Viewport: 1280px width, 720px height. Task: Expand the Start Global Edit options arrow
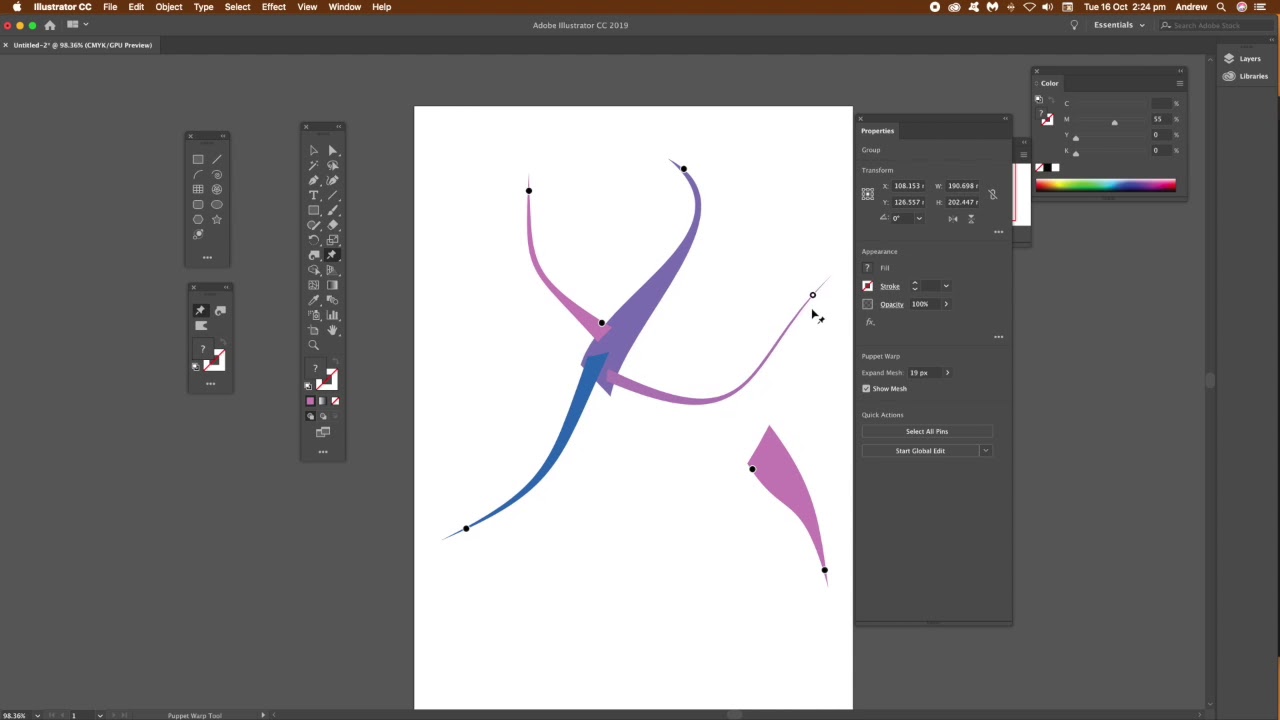coord(985,451)
